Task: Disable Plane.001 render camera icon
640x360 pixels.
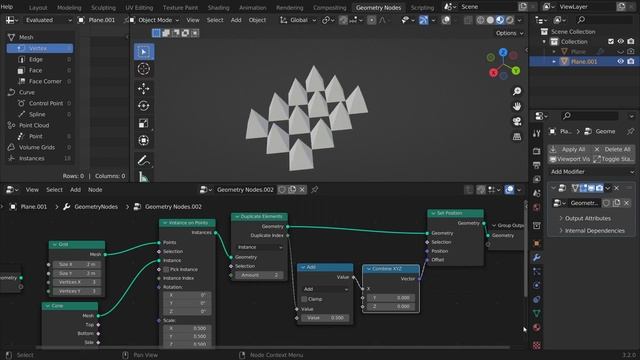Action: [631, 62]
